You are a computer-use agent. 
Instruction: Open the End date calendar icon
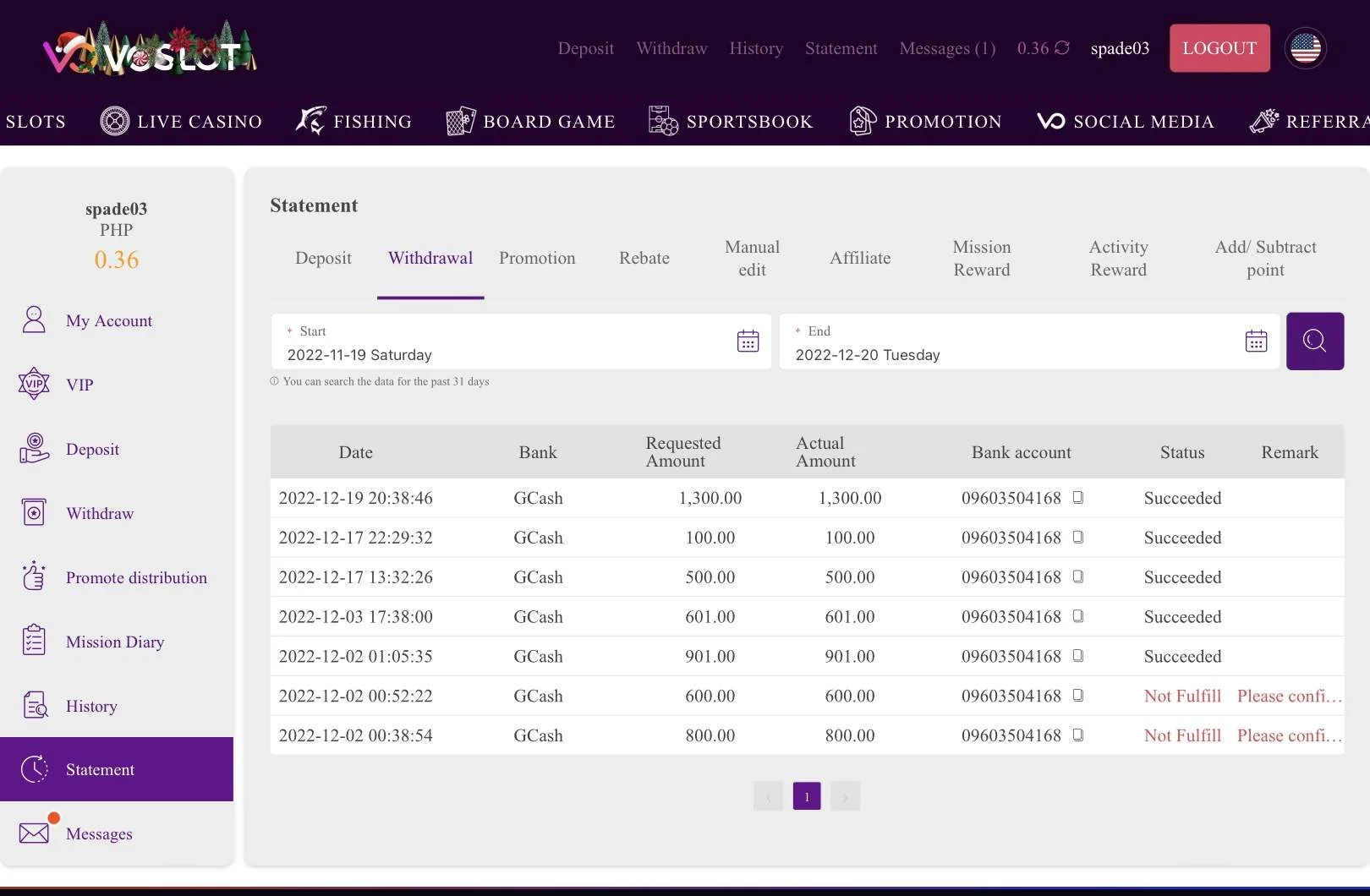tap(1256, 341)
